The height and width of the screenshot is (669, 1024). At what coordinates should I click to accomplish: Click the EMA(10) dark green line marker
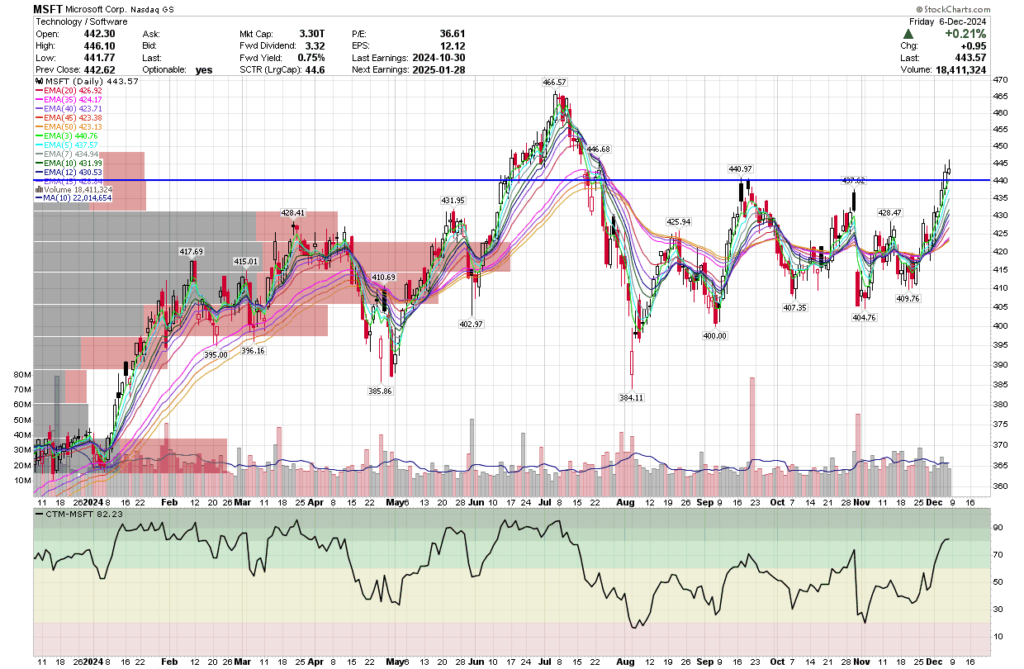39,162
